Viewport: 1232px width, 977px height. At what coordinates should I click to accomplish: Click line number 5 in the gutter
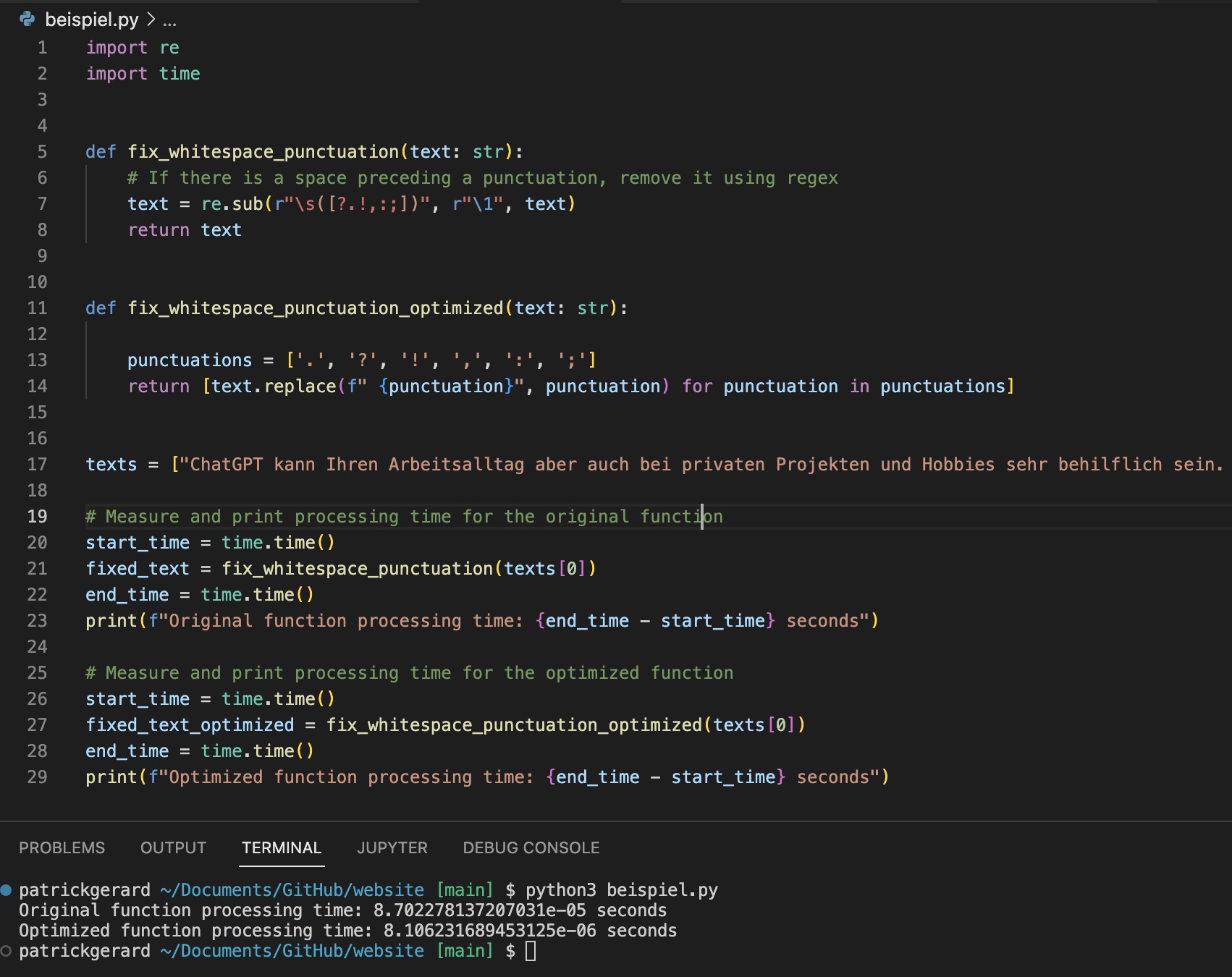click(42, 152)
